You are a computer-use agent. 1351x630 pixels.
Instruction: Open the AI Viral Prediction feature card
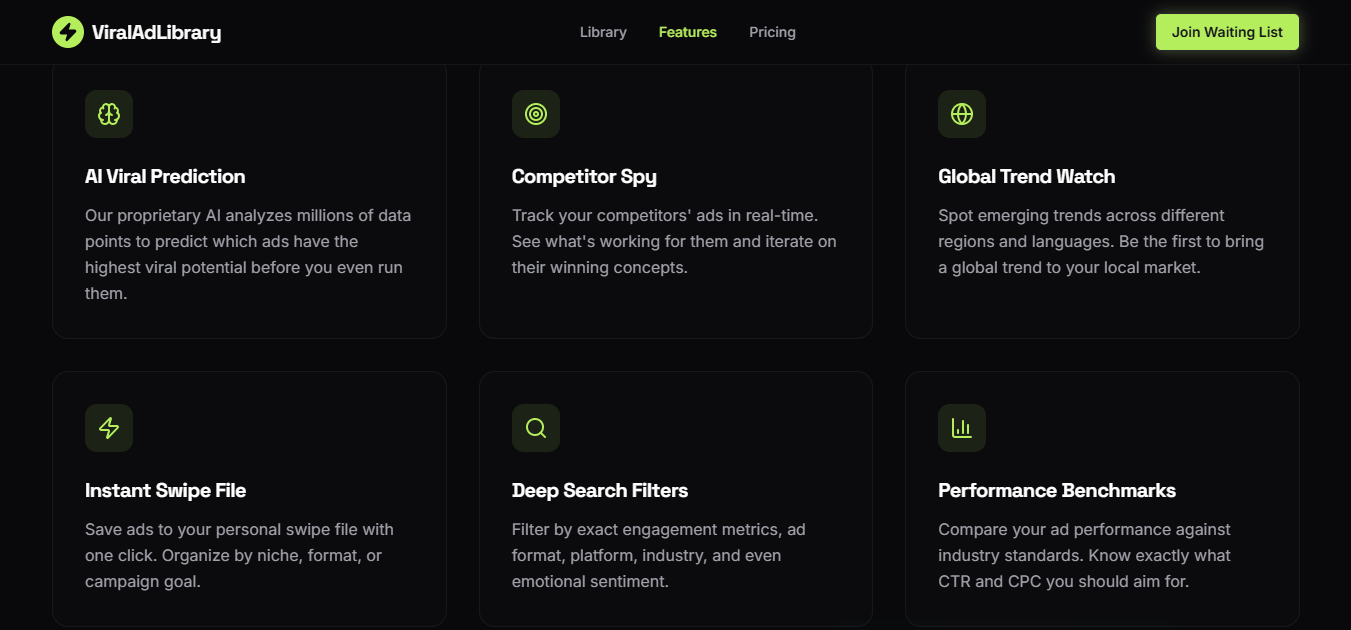coord(249,200)
